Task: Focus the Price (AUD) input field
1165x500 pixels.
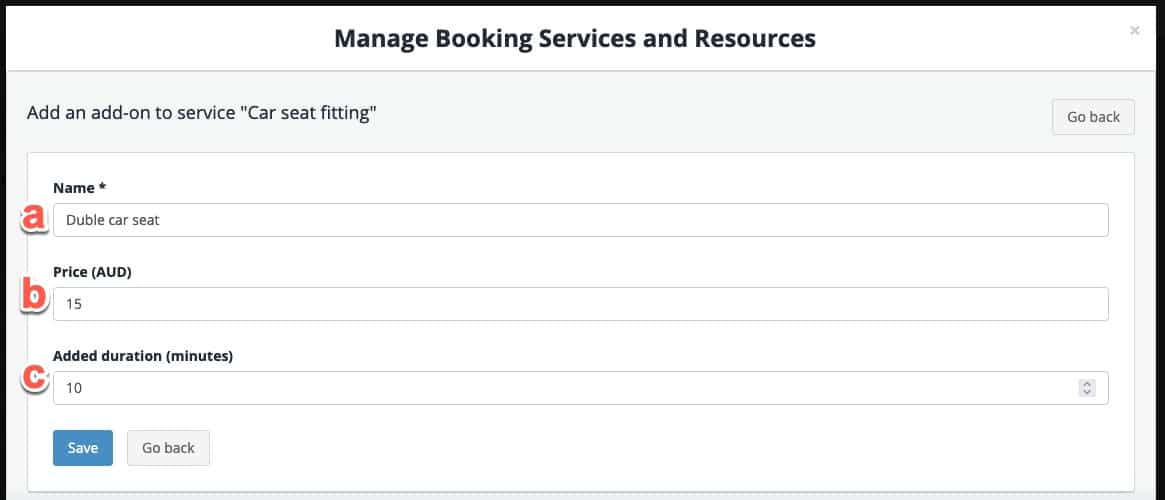Action: [580, 304]
